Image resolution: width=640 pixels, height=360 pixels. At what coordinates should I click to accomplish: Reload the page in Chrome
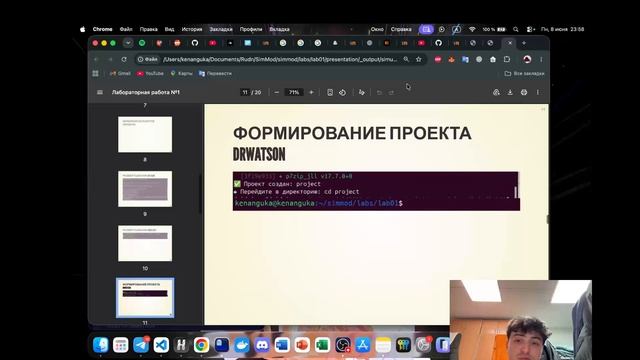124,59
